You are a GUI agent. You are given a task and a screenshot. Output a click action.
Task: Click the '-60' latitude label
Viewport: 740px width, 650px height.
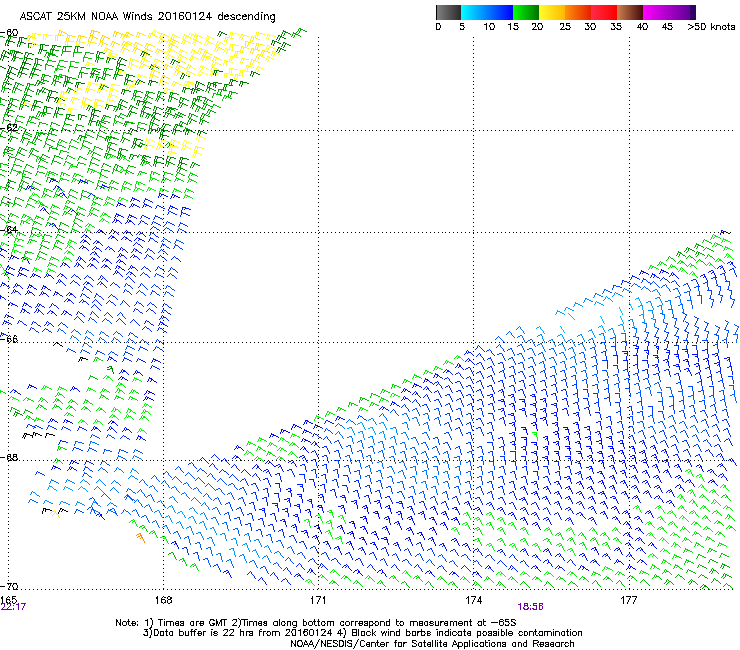pos(9,33)
